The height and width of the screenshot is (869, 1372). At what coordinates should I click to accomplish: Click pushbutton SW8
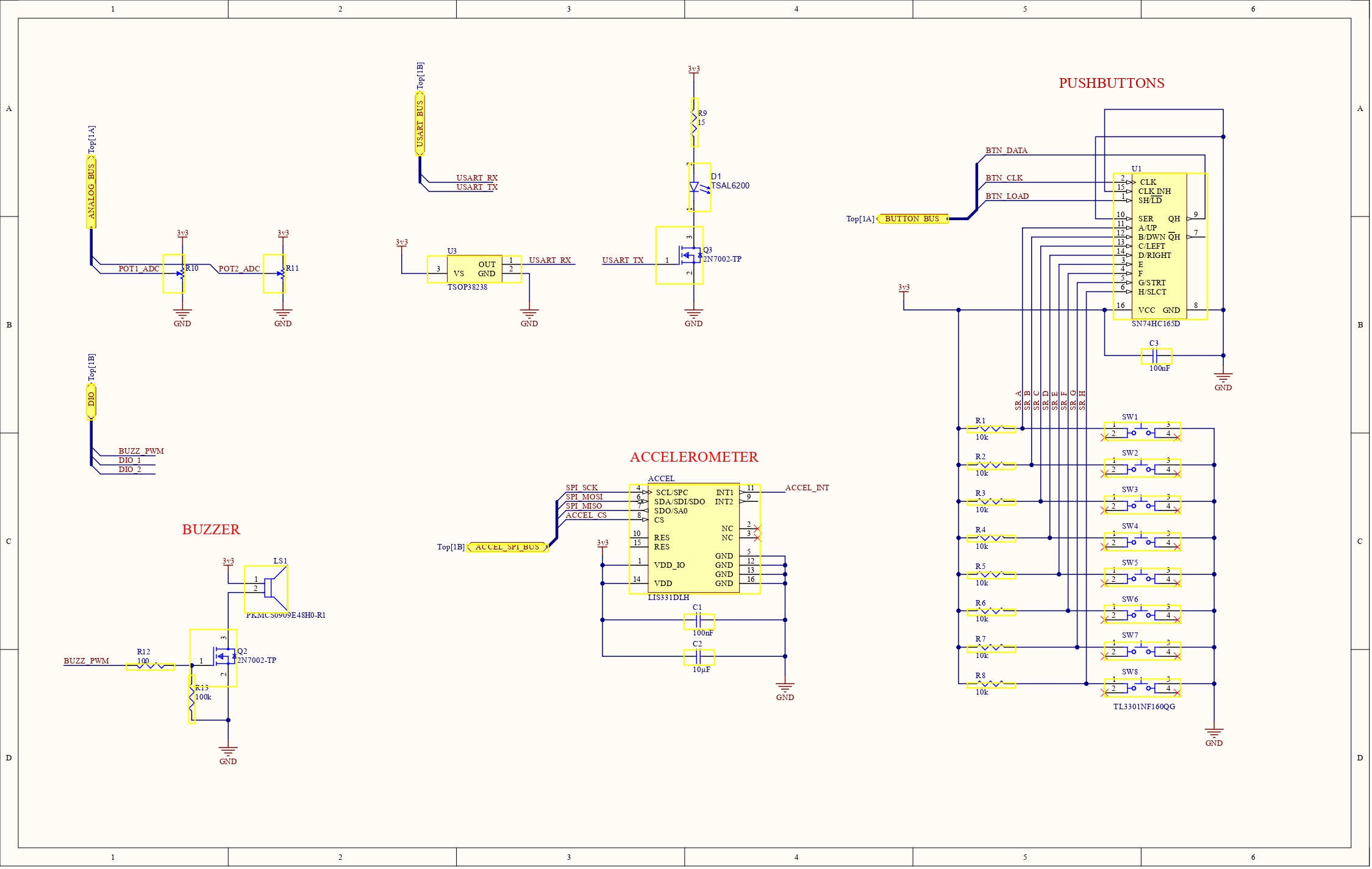(1142, 687)
